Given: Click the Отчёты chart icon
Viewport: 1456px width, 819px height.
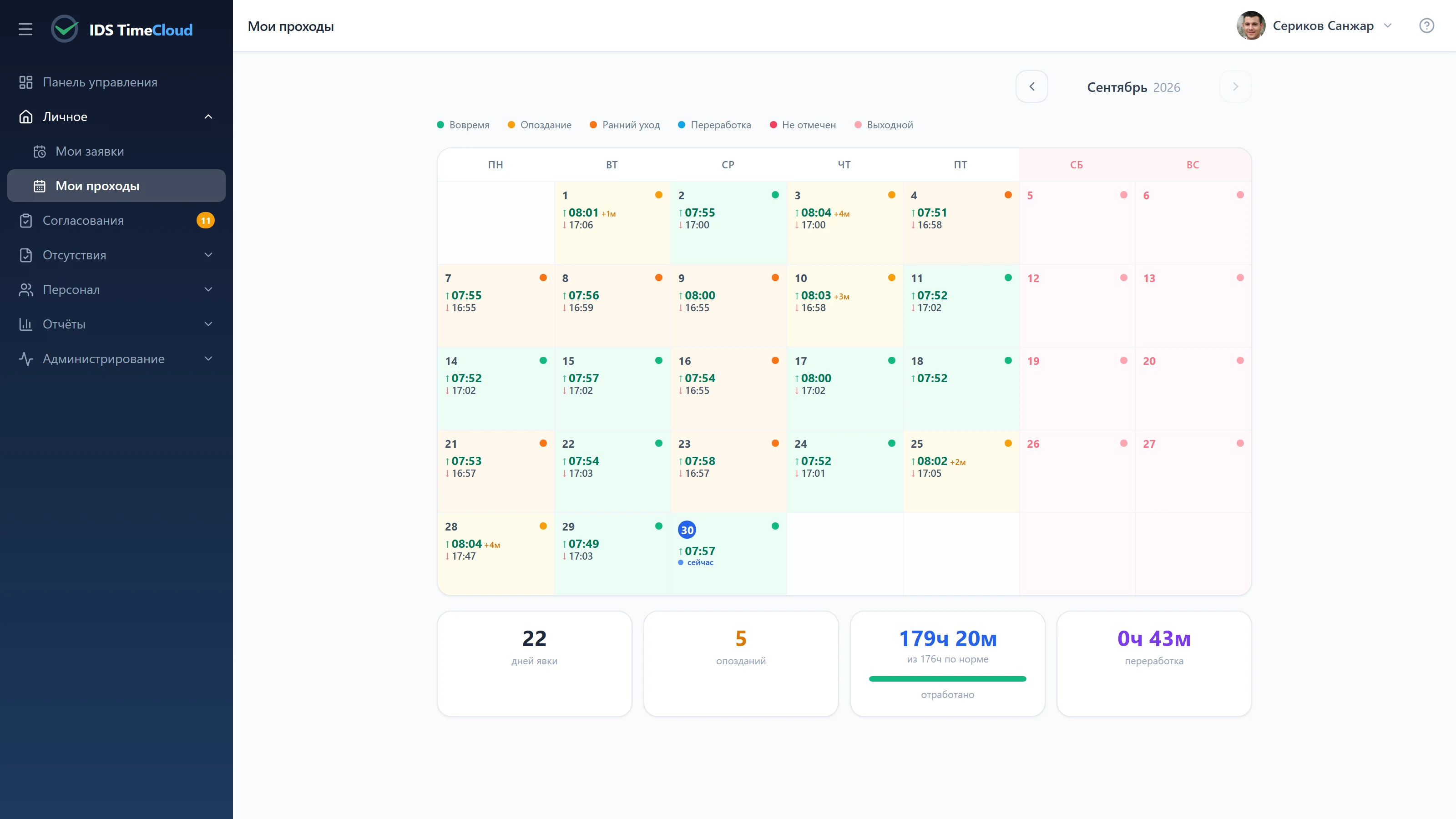Looking at the screenshot, I should [x=25, y=324].
